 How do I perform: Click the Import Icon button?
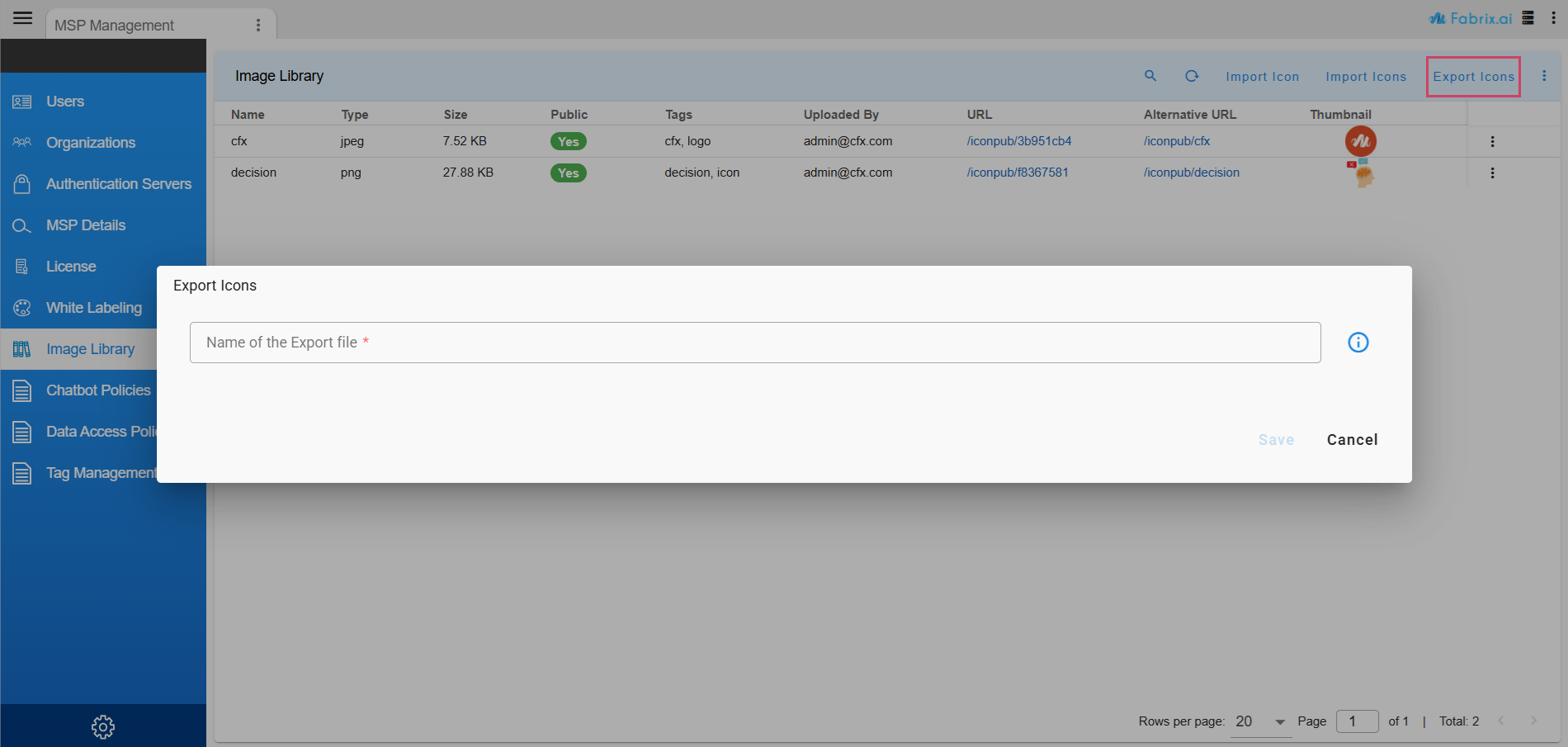[x=1262, y=77]
